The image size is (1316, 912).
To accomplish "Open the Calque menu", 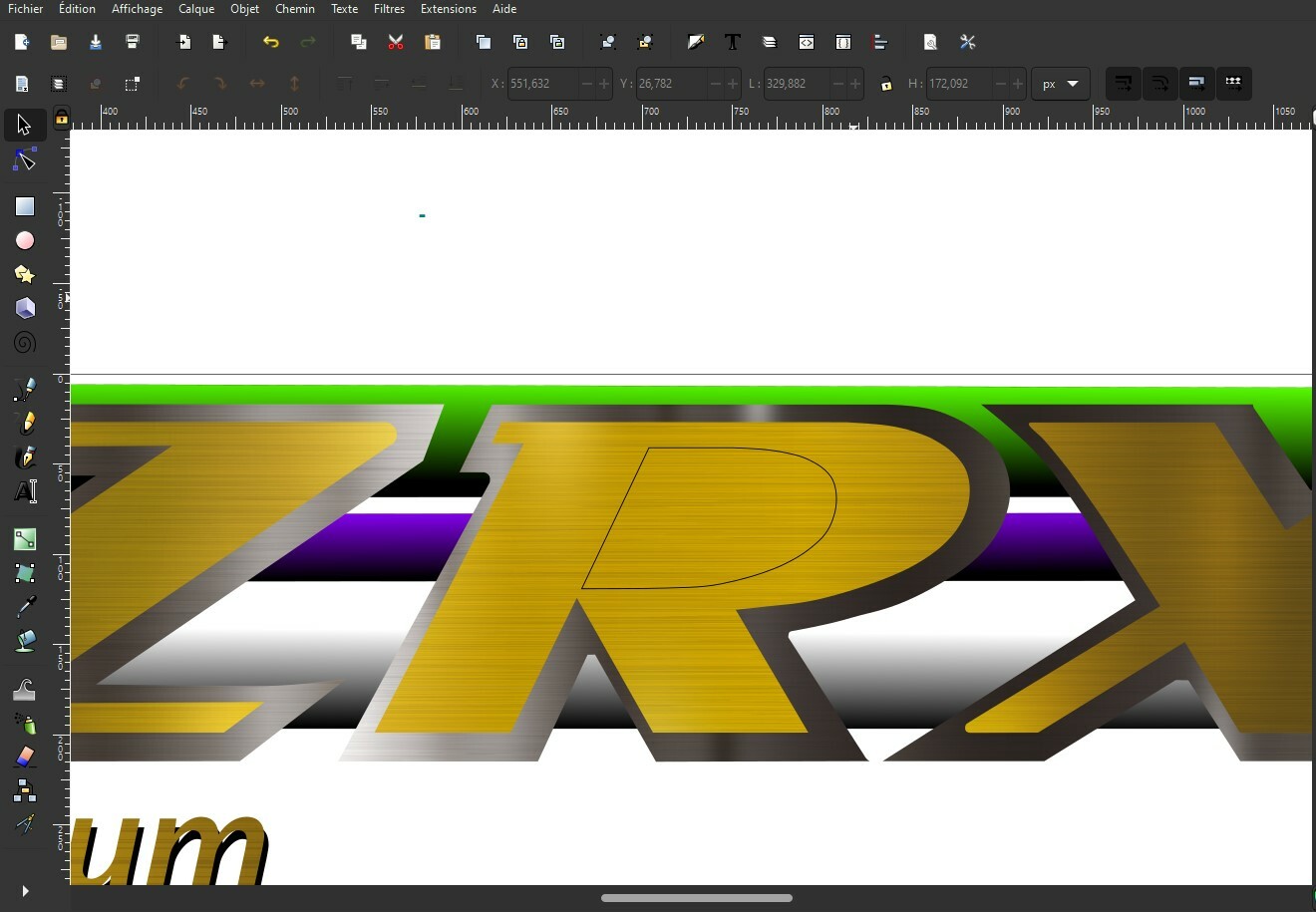I will click(x=196, y=9).
